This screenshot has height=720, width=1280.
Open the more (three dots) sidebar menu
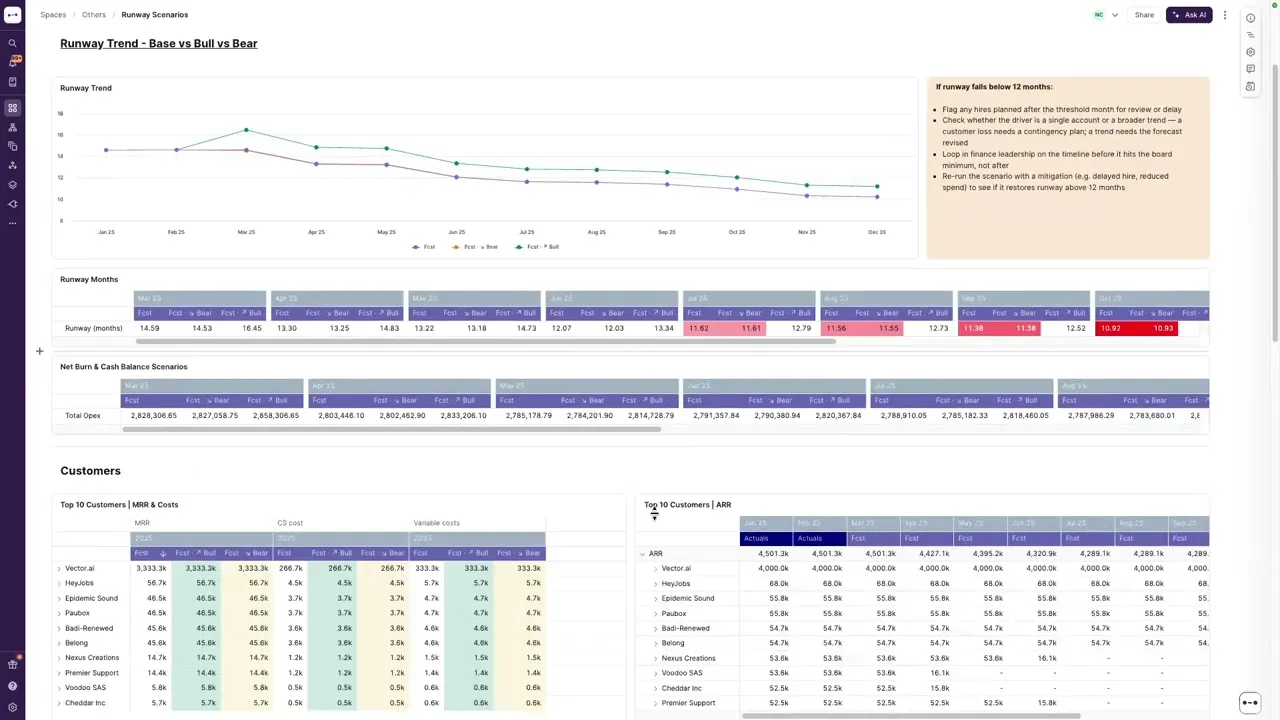[12, 223]
